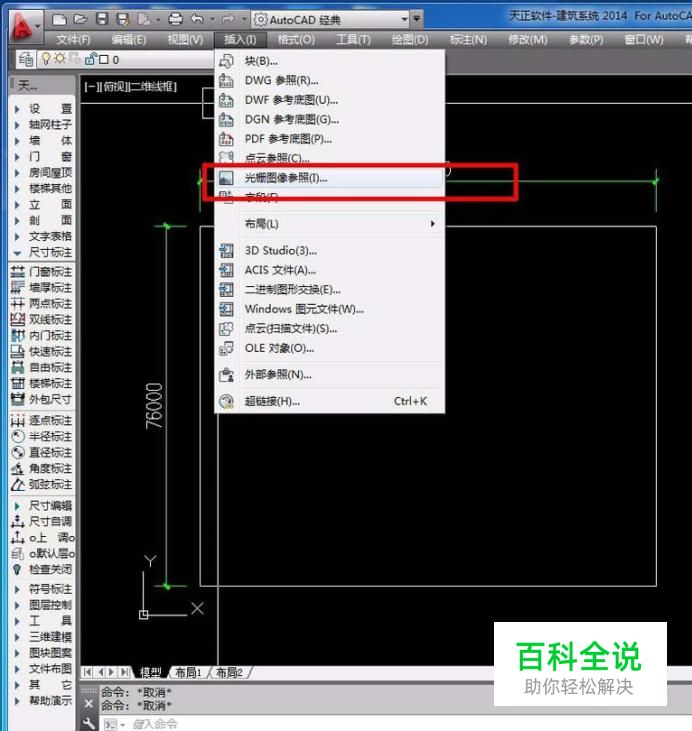Choose 3D Studio(3)... menu entry
692x731 pixels.
point(330,251)
